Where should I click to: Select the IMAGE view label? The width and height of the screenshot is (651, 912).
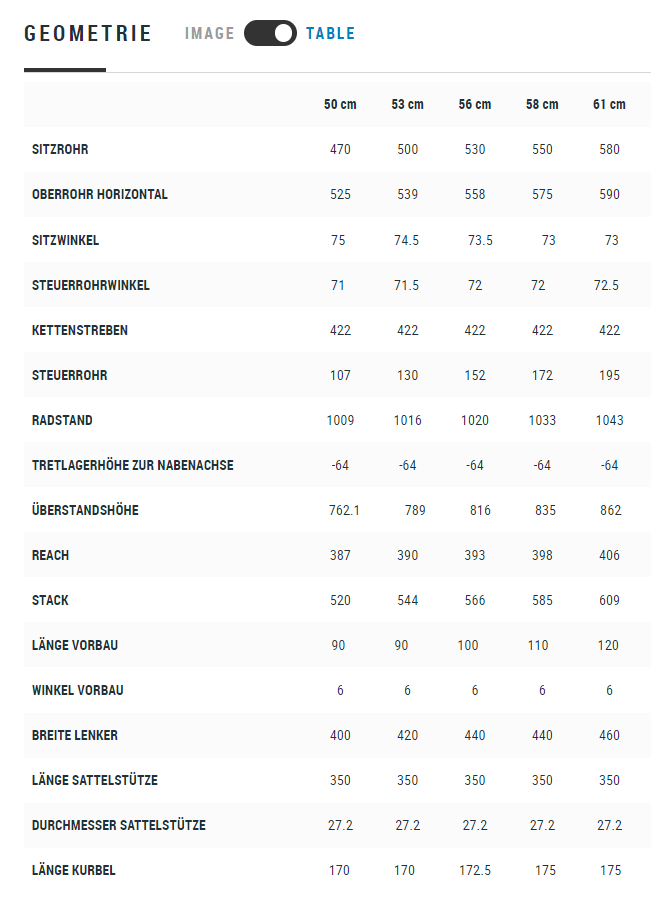(x=209, y=33)
